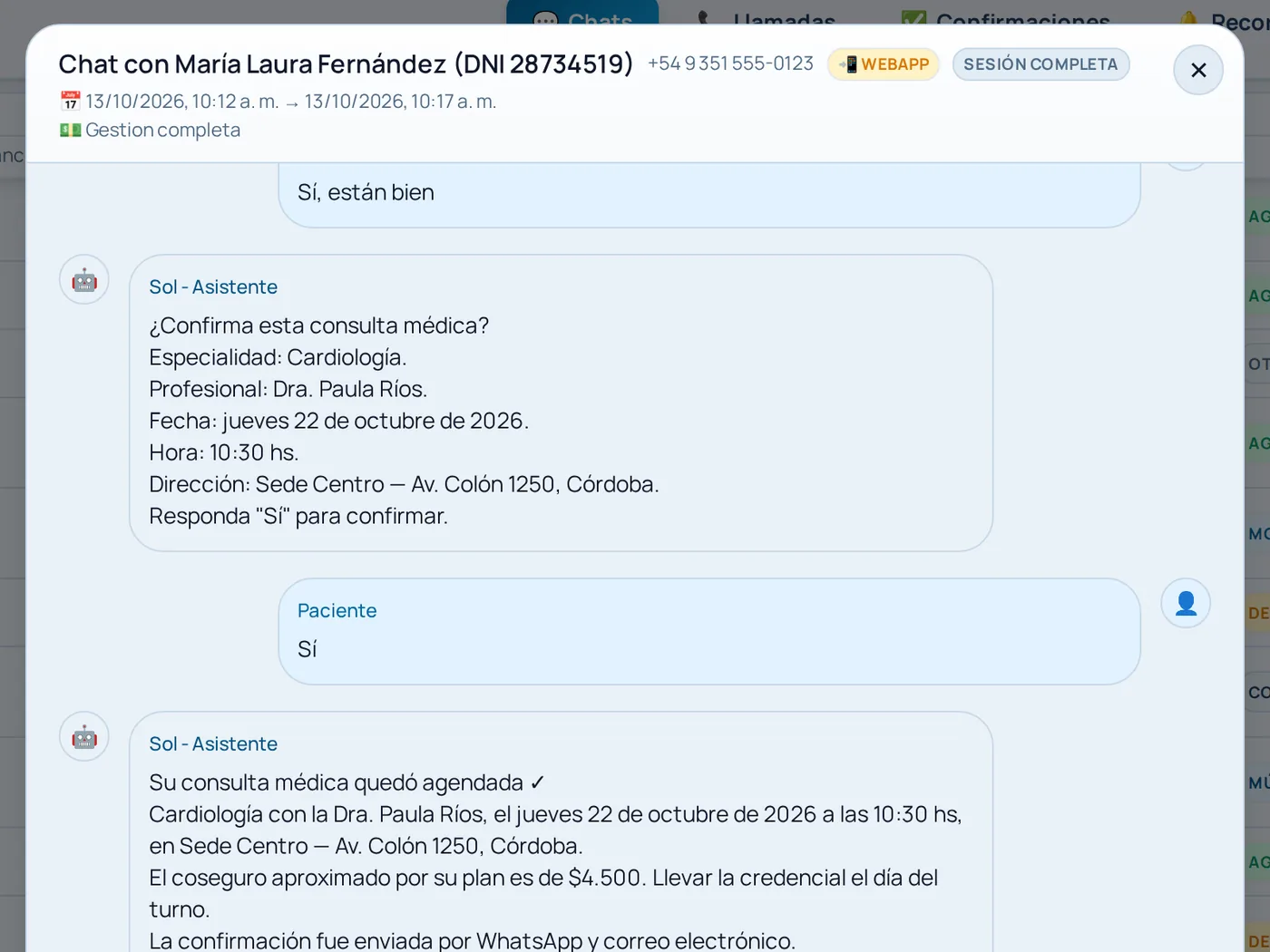Click the WEBAPP channel badge
The height and width of the screenshot is (952, 1270).
tap(884, 64)
